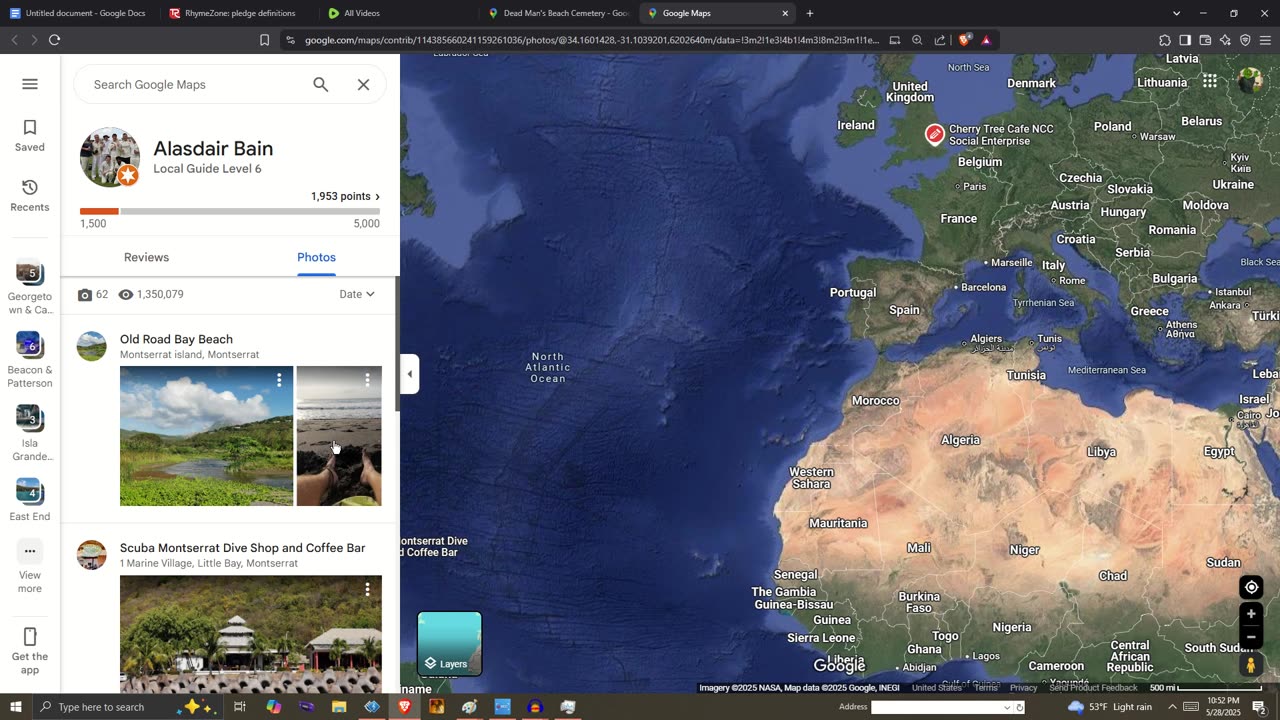Screen dimensions: 1280x720
Task: Open the feet-on-beach photo thumbnail
Action: click(339, 436)
